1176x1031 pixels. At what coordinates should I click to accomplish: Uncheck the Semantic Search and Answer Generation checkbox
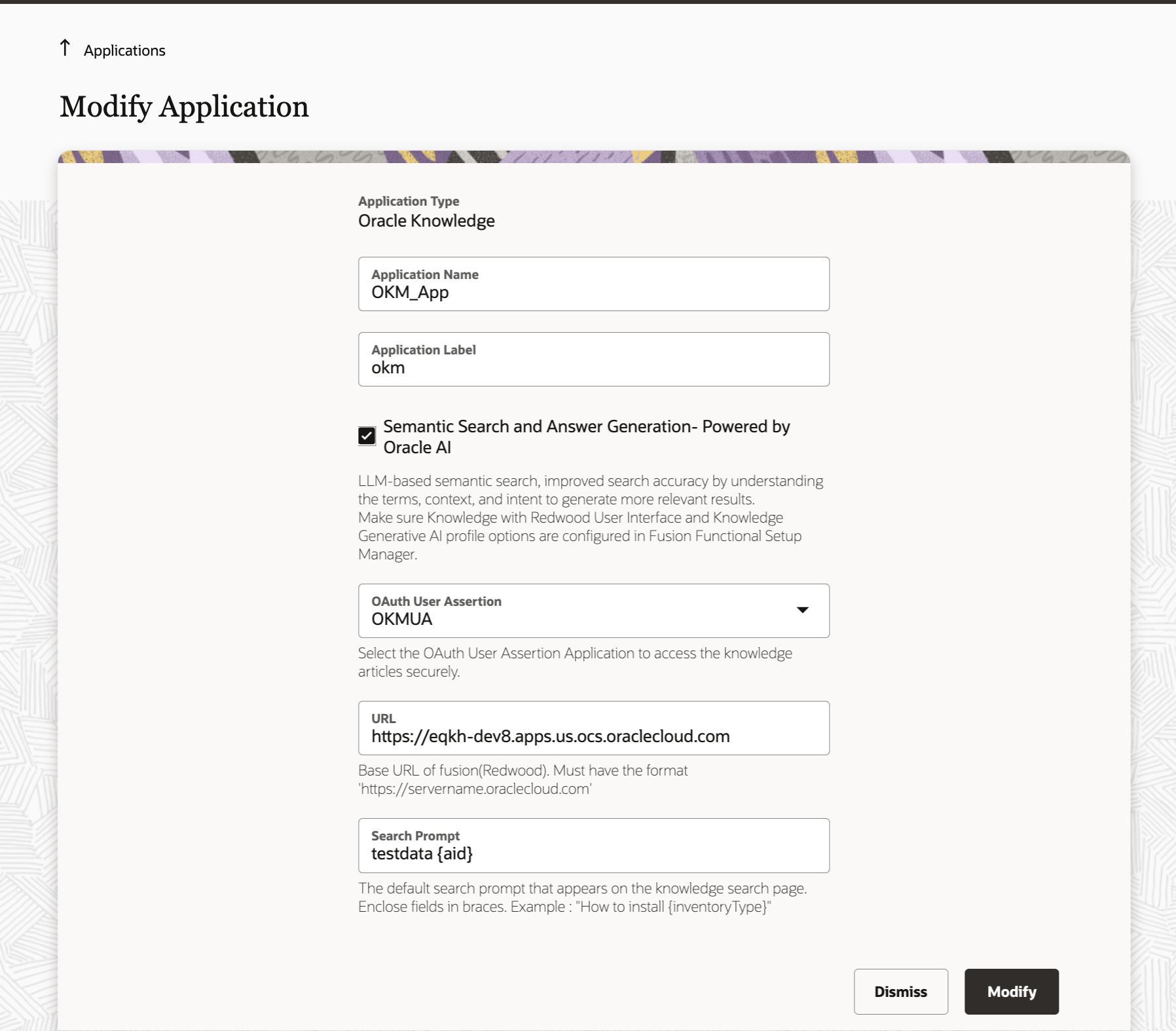click(x=367, y=436)
